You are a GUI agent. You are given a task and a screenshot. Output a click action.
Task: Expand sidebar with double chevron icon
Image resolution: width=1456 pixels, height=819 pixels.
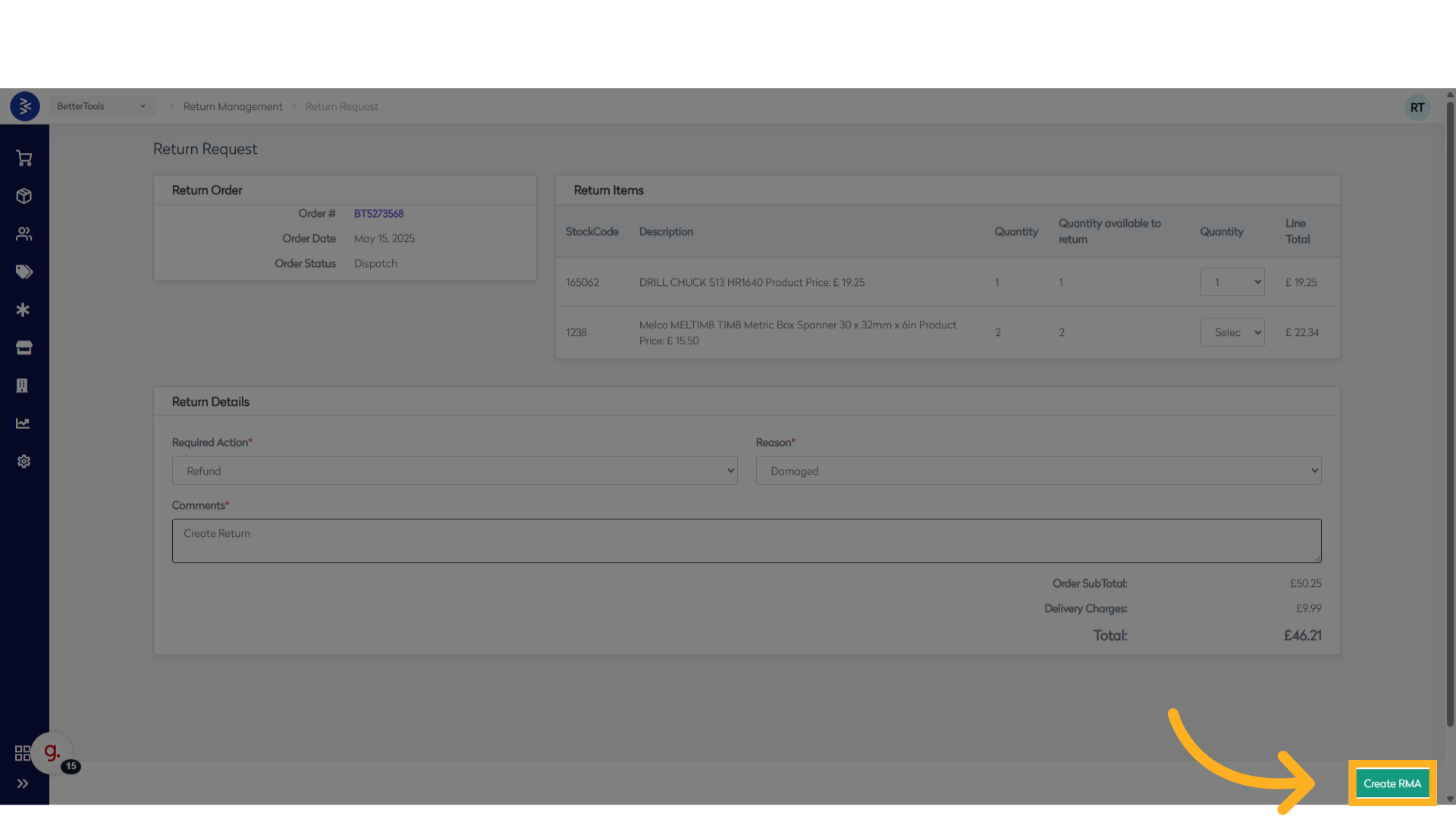(23, 783)
